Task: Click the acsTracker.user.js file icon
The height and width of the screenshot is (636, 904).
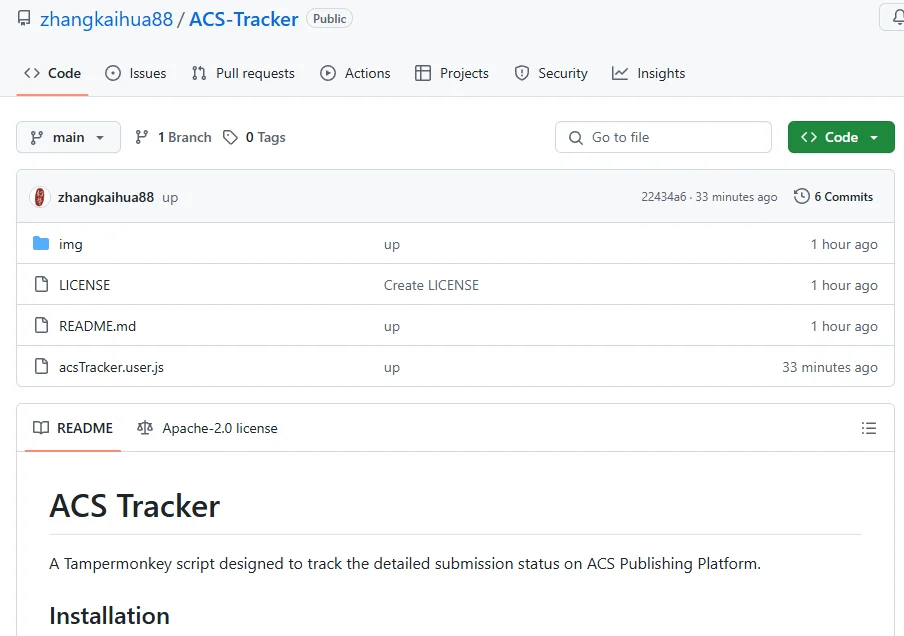Action: [41, 367]
